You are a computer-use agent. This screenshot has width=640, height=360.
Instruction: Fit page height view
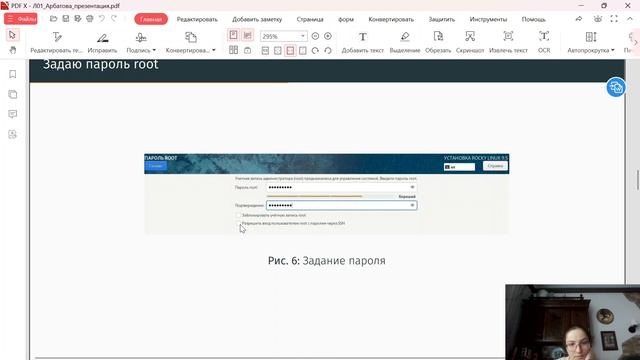(302, 51)
